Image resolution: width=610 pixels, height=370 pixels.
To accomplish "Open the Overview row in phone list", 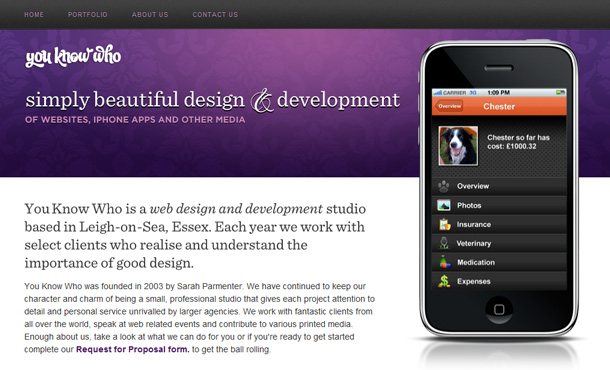I will pos(499,186).
